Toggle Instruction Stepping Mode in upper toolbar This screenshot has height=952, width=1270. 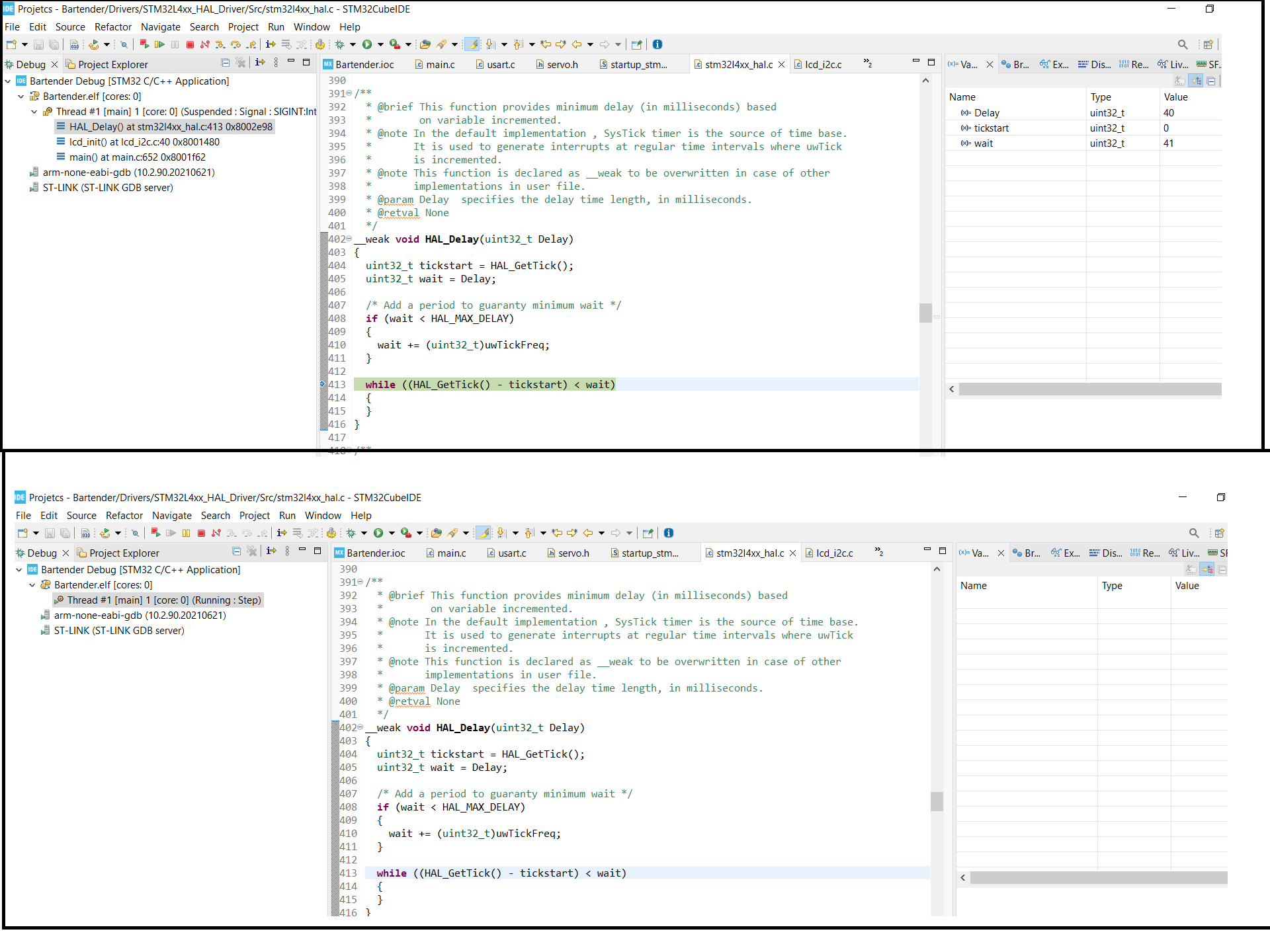(271, 44)
